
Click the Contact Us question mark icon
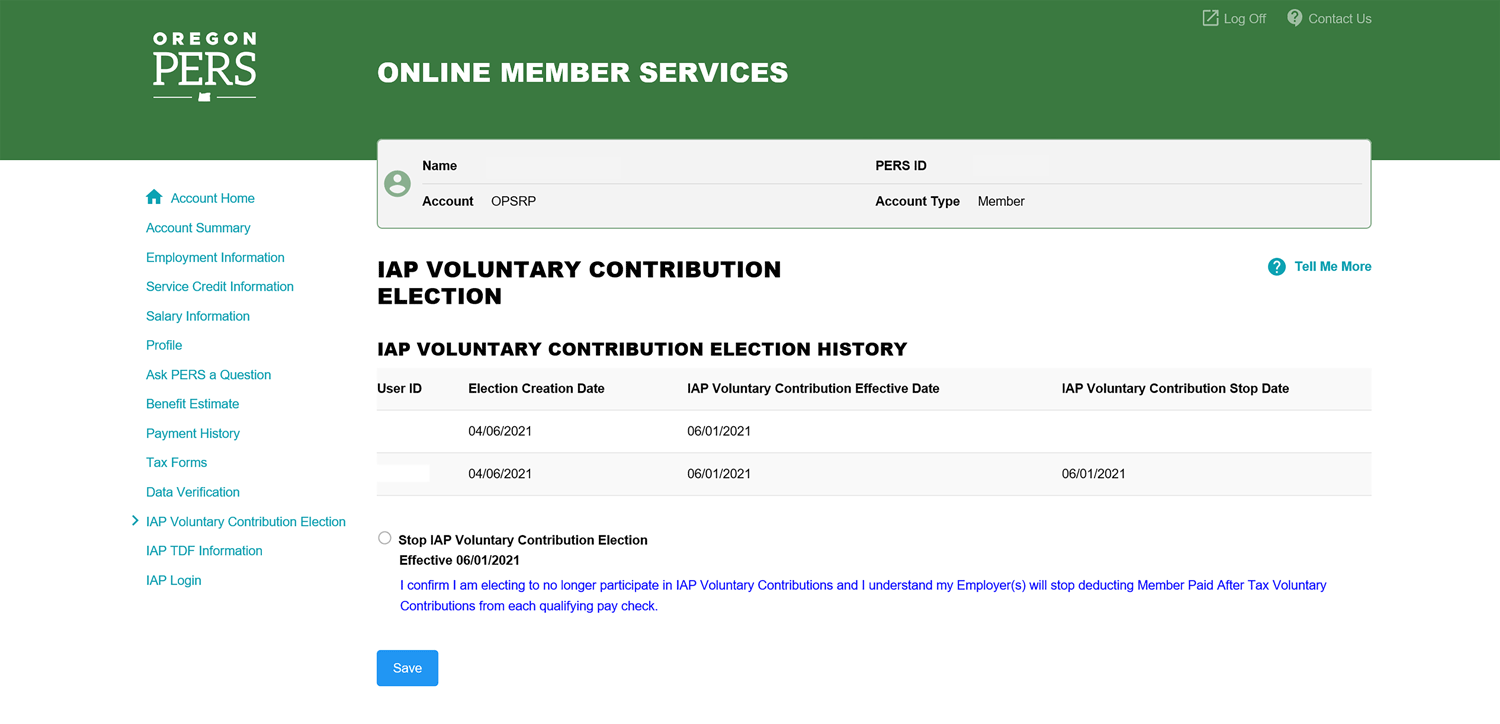pyautogui.click(x=1294, y=18)
